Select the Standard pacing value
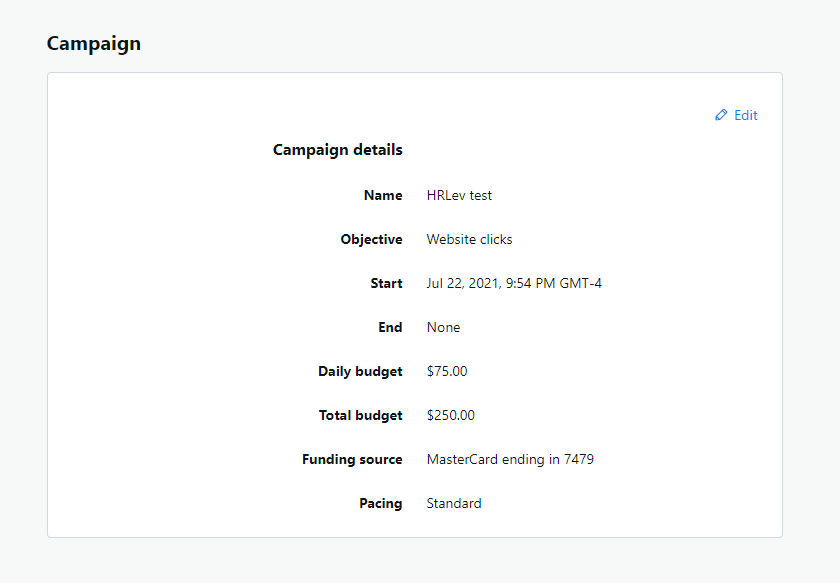Viewport: 840px width, 583px height. [454, 504]
